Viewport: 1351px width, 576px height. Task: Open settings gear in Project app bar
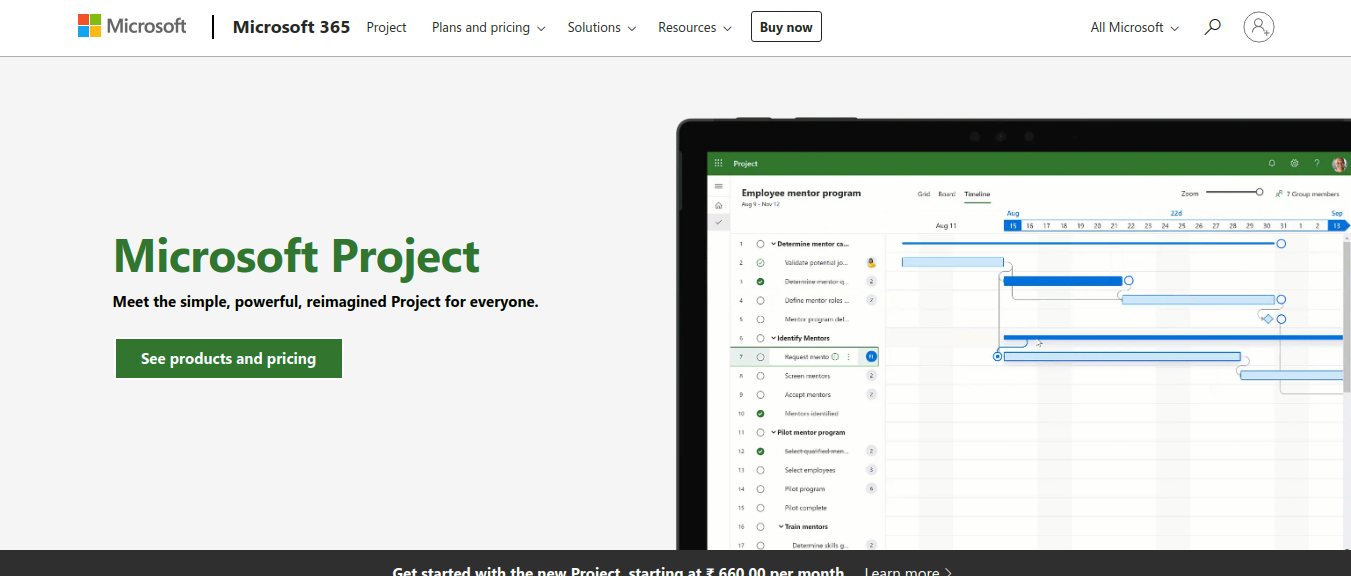(x=1294, y=163)
